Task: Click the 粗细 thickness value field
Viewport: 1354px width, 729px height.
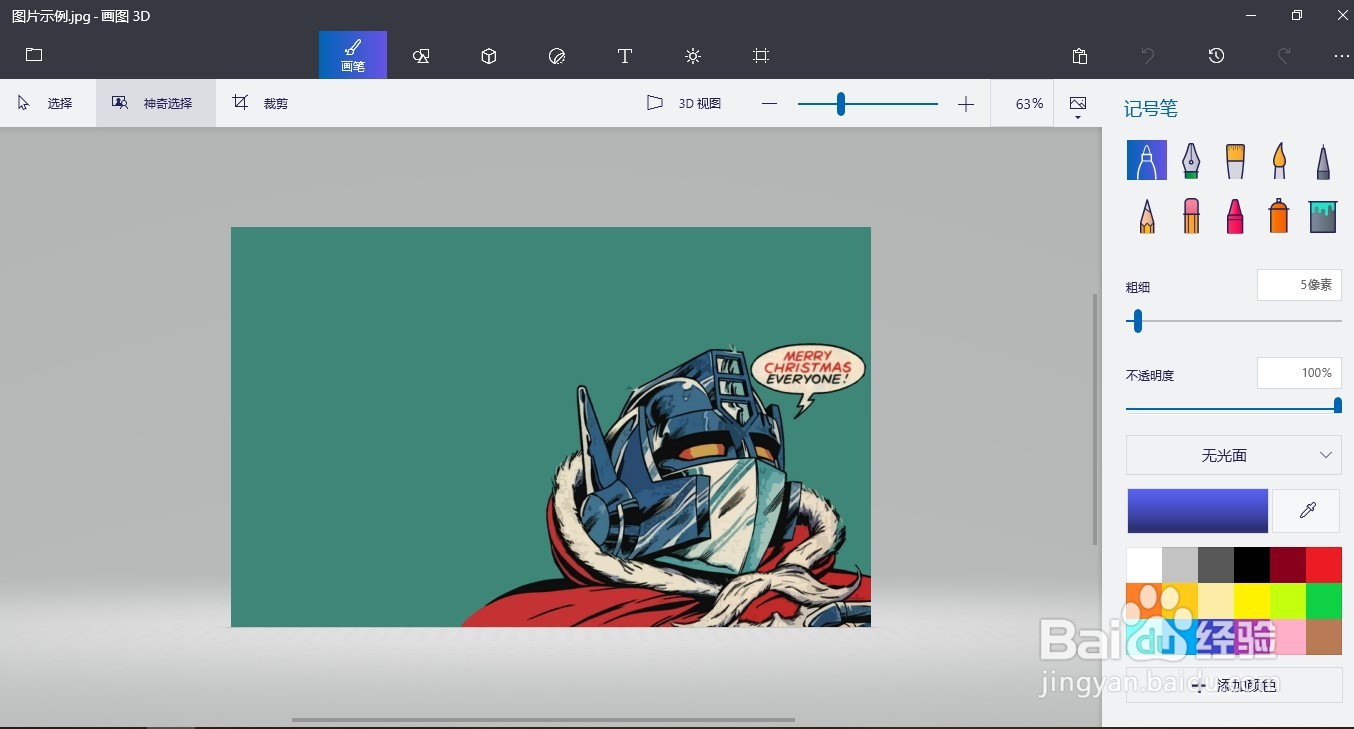Action: (x=1299, y=285)
